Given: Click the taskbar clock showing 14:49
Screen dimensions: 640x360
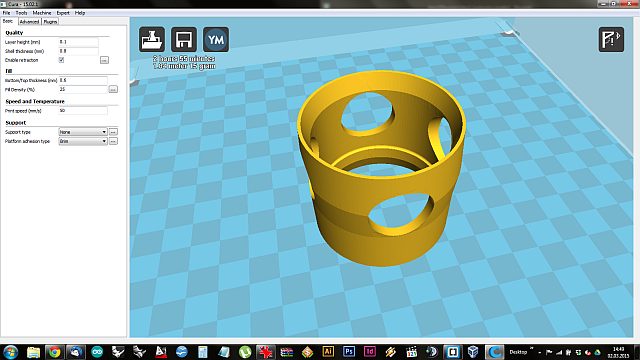Looking at the screenshot, I should click(x=618, y=352).
